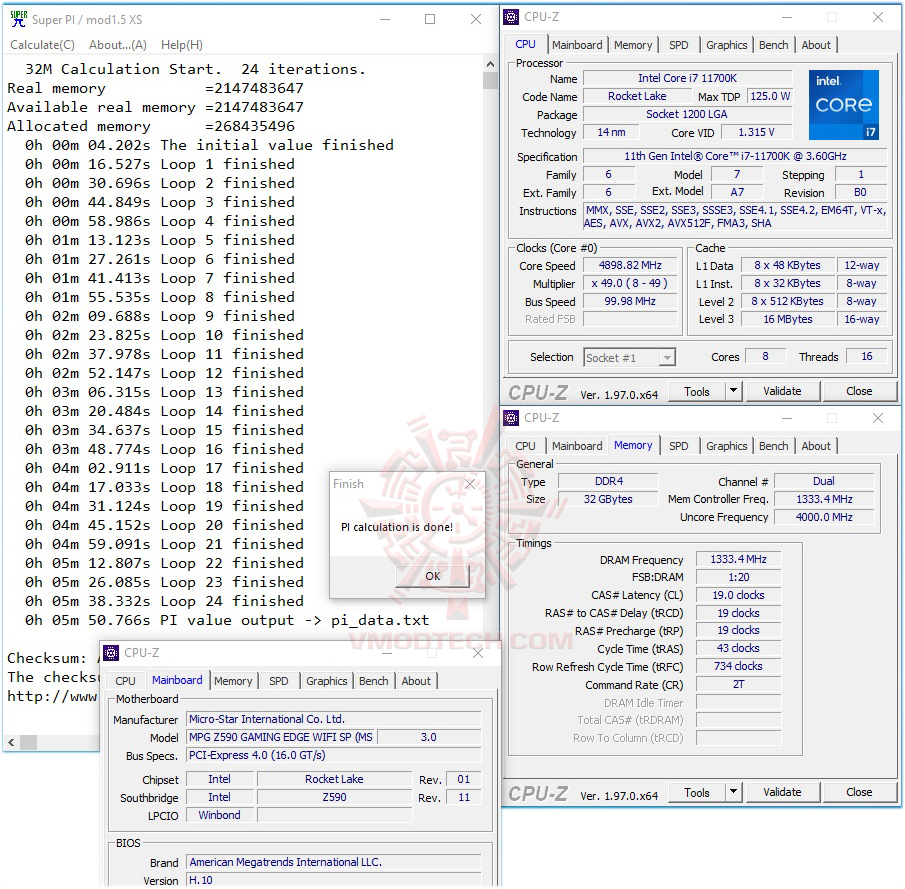Open Graphics tab in top CPU-Z window
905x889 pixels.
(x=726, y=45)
